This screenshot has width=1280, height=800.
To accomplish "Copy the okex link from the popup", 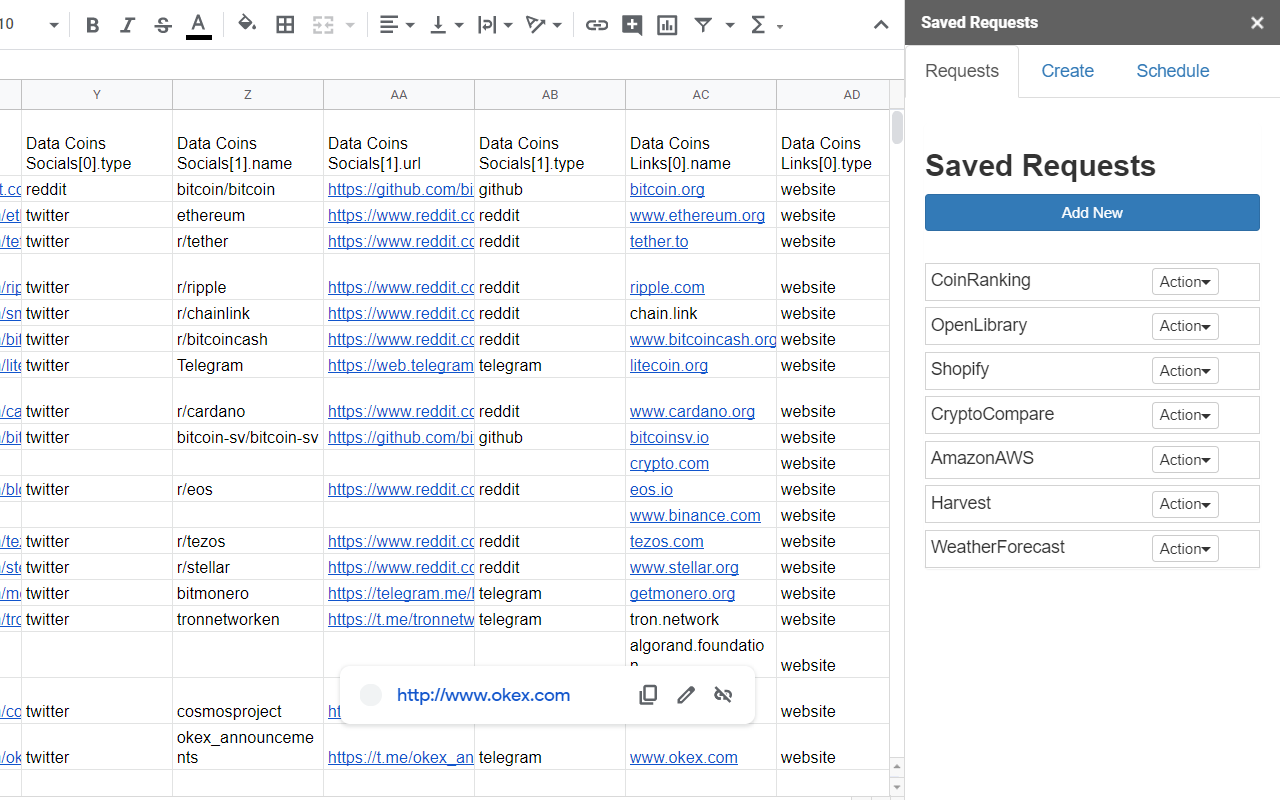I will (x=648, y=695).
